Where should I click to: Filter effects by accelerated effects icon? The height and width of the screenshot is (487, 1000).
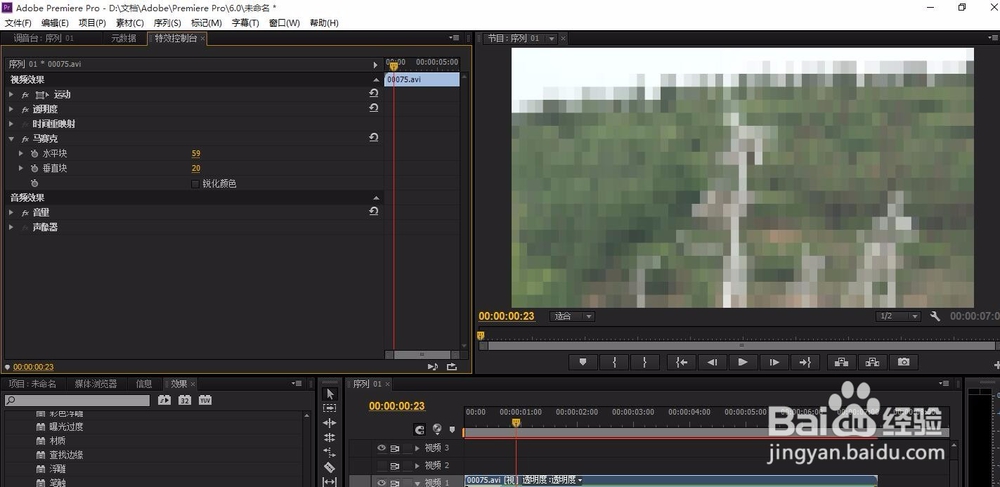click(165, 400)
